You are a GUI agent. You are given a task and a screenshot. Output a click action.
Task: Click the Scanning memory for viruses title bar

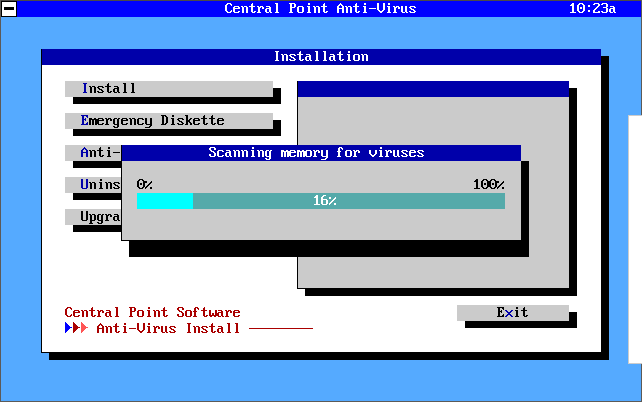[x=320, y=153]
